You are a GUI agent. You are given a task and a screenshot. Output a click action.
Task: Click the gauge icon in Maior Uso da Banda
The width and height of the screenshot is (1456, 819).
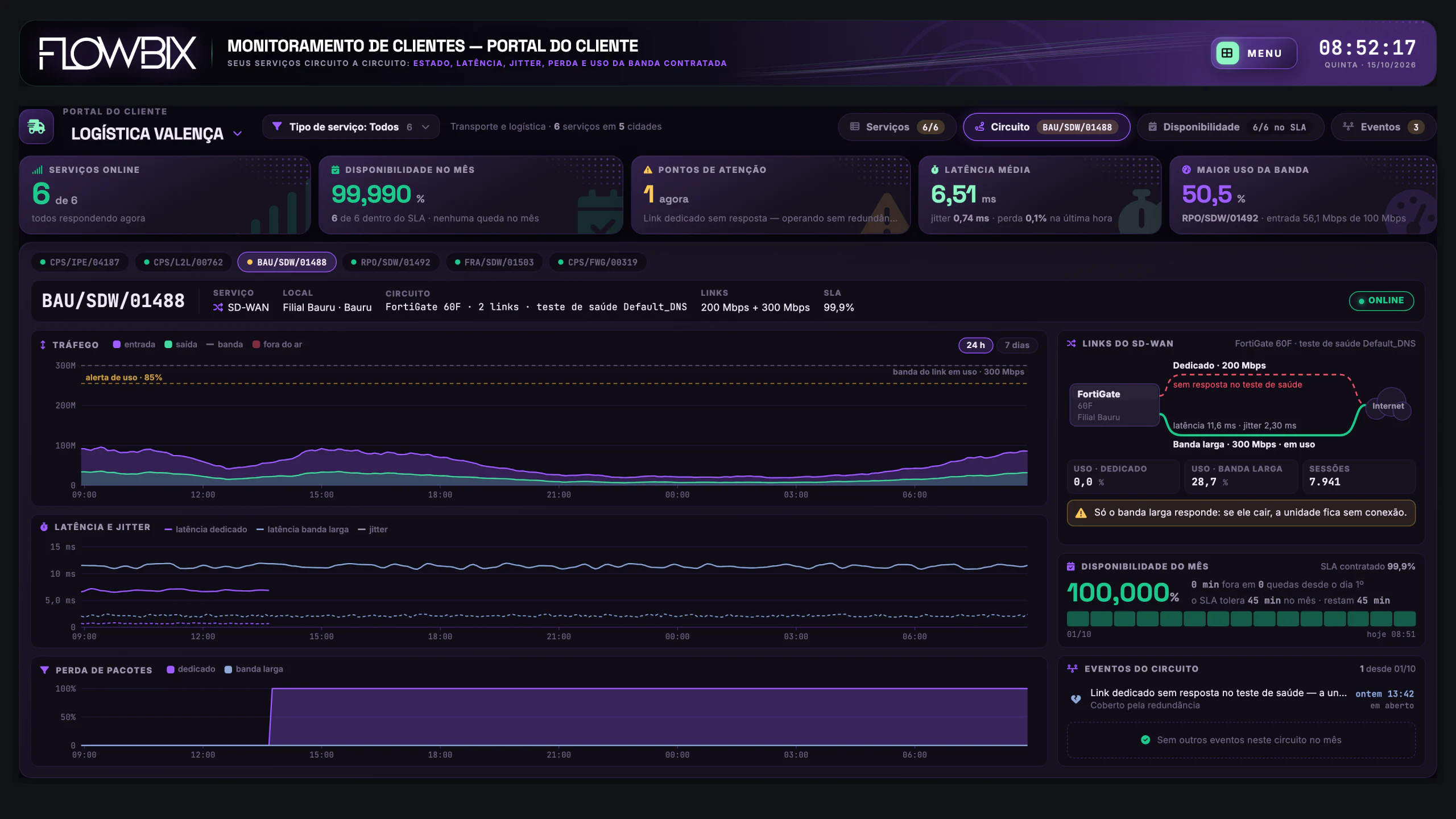(x=1186, y=169)
